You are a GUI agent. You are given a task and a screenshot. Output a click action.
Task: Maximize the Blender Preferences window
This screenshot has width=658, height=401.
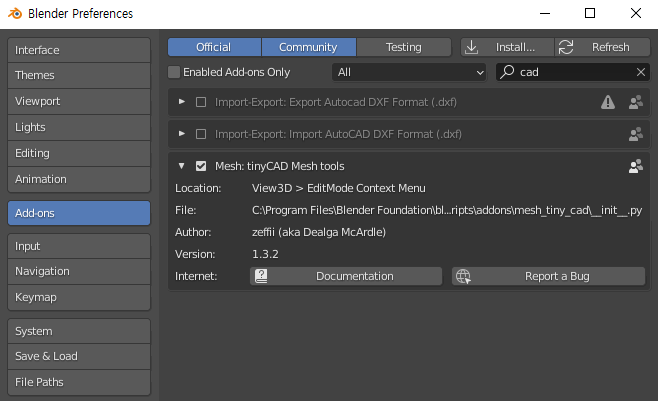(x=590, y=13)
